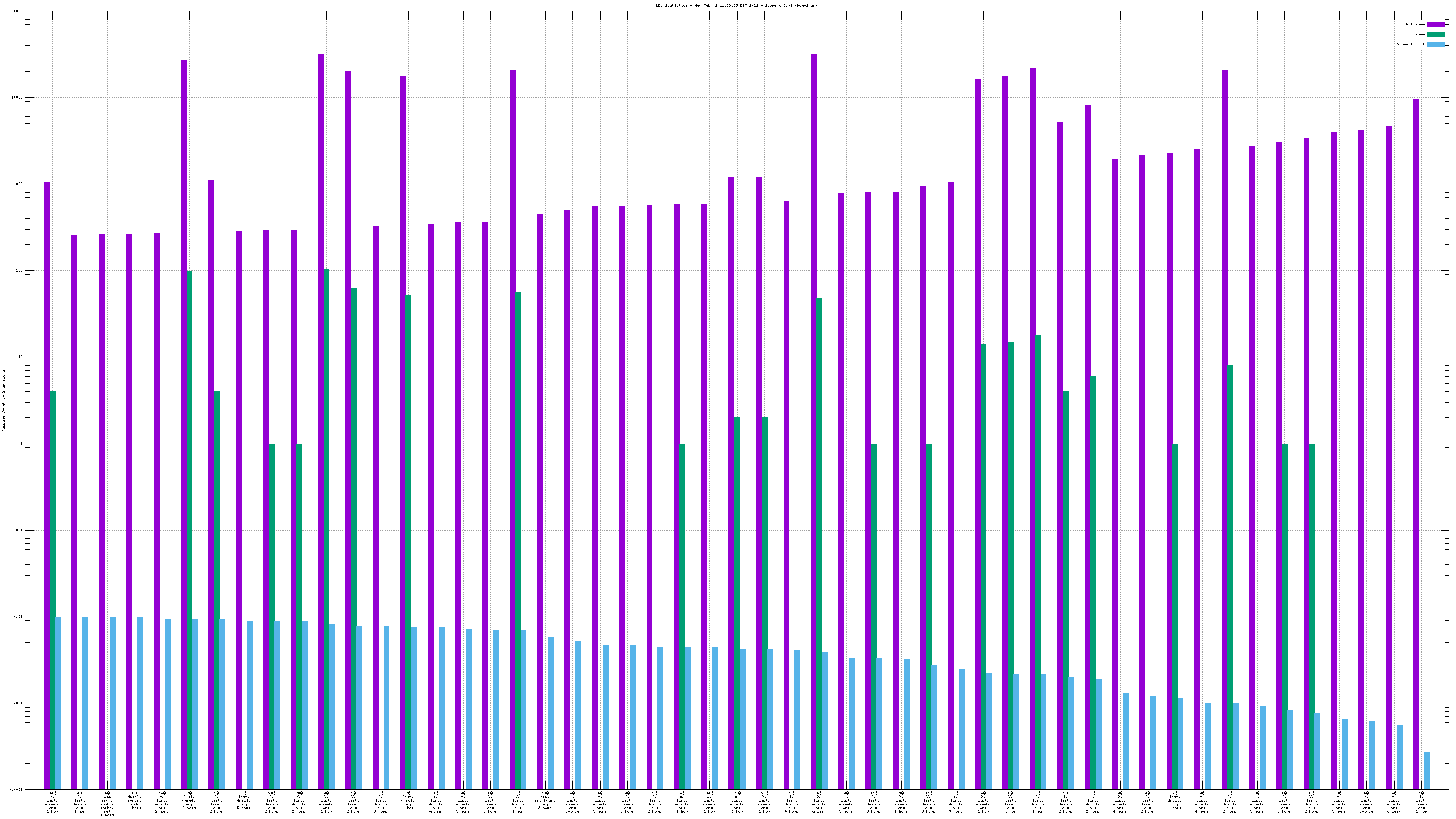Select the 'Score (0..1)' legend label text
Image resolution: width=1456 pixels, height=819 pixels.
[1410, 44]
